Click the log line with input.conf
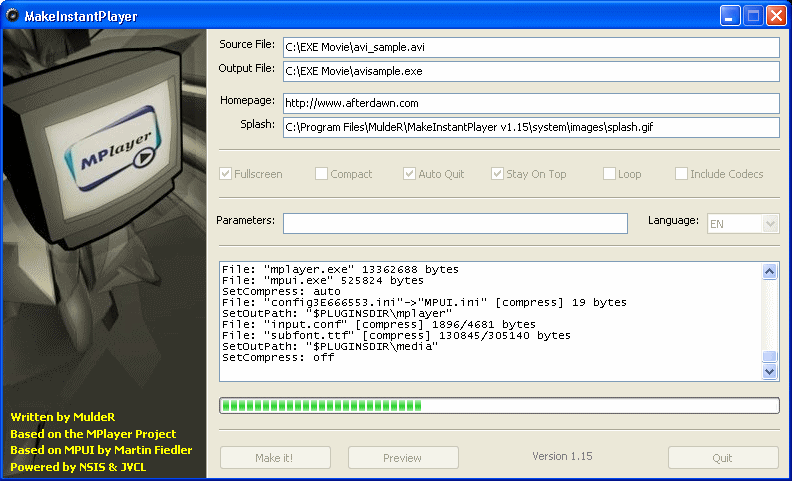Image resolution: width=792 pixels, height=481 pixels. pos(379,325)
